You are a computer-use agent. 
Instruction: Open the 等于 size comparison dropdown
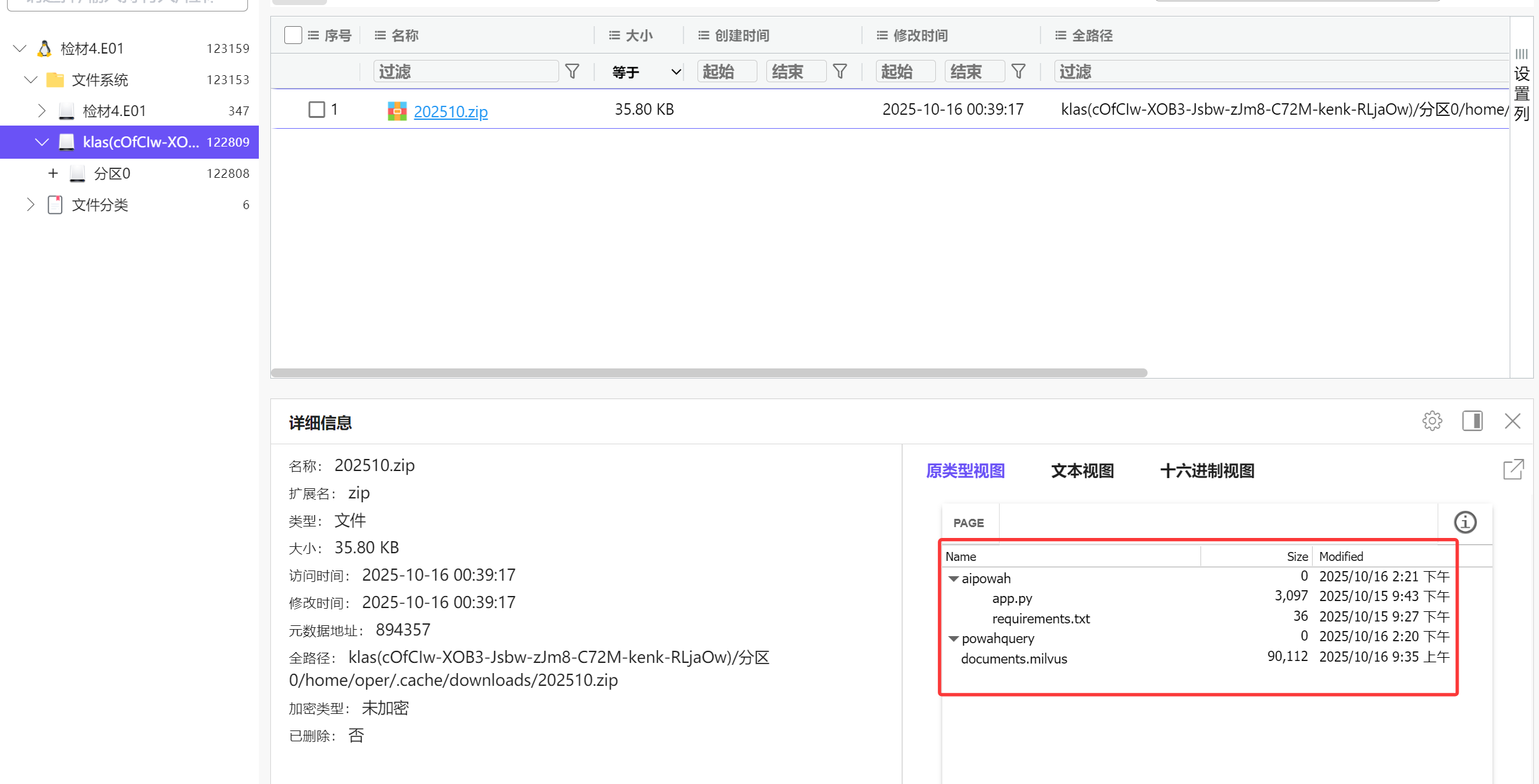(x=646, y=71)
